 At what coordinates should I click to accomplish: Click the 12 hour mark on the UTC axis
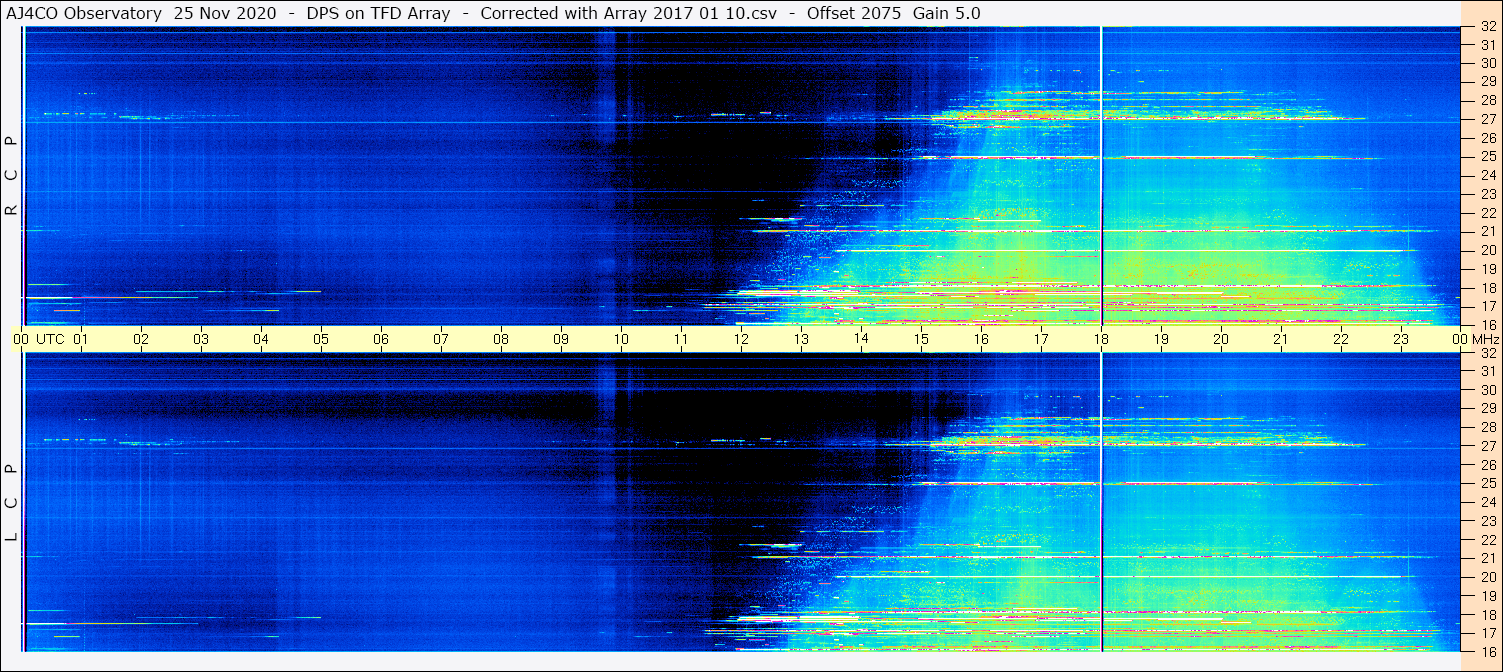click(x=741, y=339)
